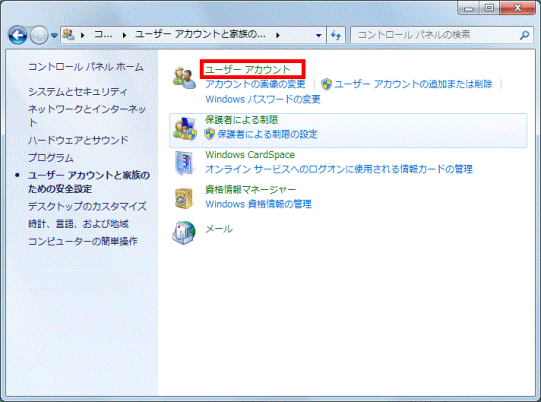Click the Forward navigation arrow button

click(x=39, y=35)
